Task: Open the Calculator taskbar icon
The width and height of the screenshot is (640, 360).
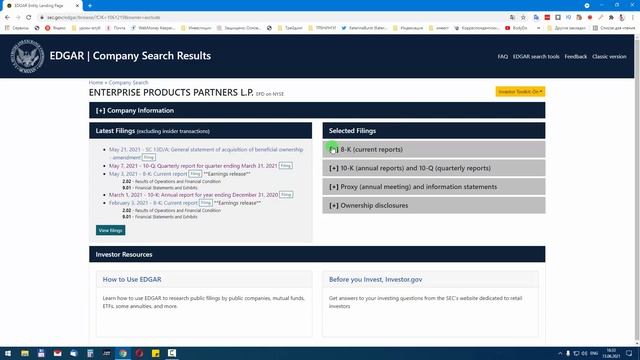Action: [90, 353]
